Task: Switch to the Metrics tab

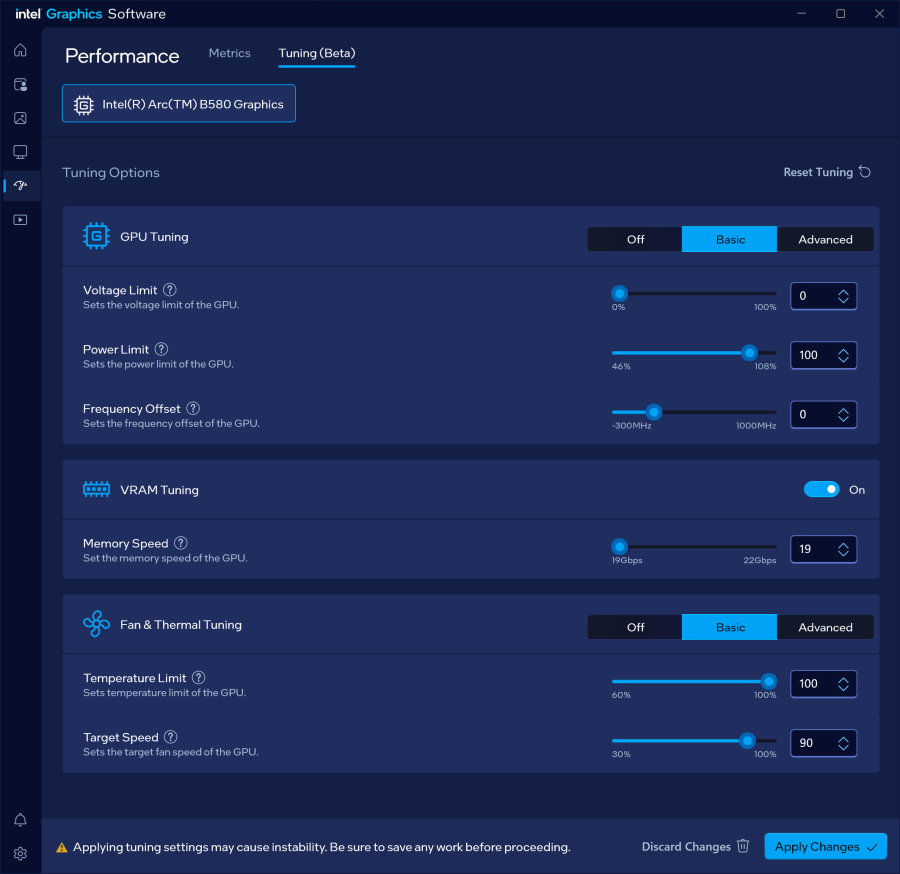Action: (230, 53)
